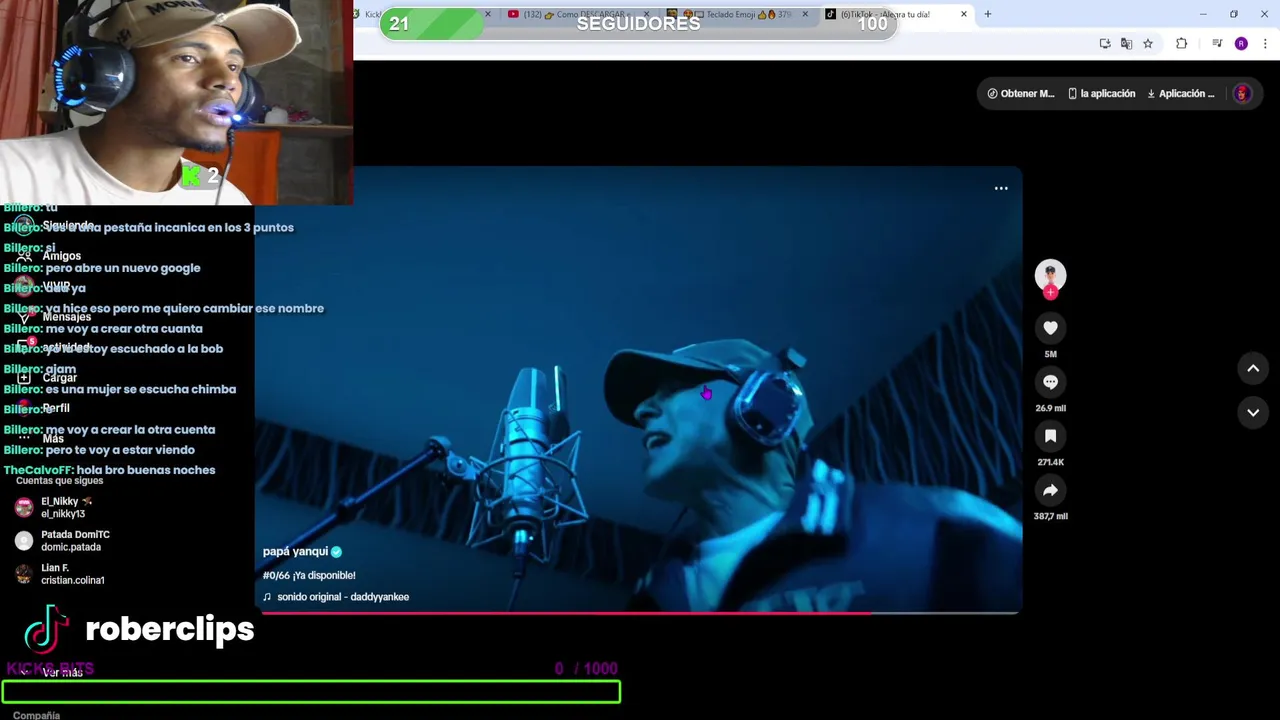Open the comments bubble showing 26.9 mil

[x=1050, y=382]
